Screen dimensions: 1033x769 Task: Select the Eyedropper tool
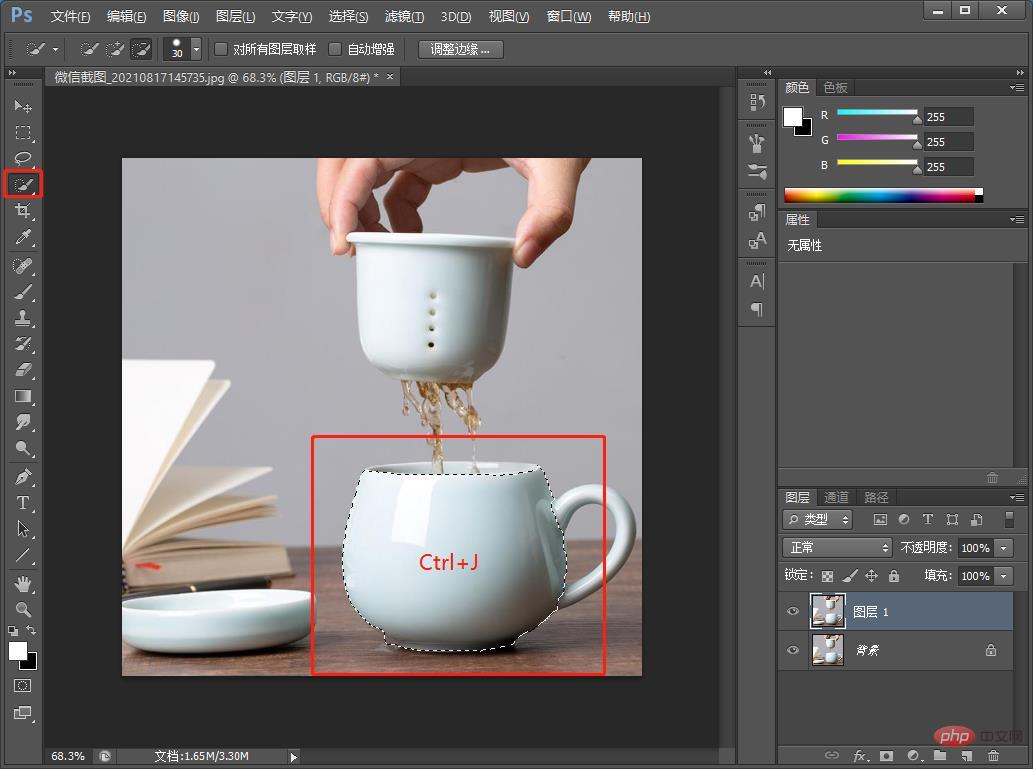coord(22,237)
